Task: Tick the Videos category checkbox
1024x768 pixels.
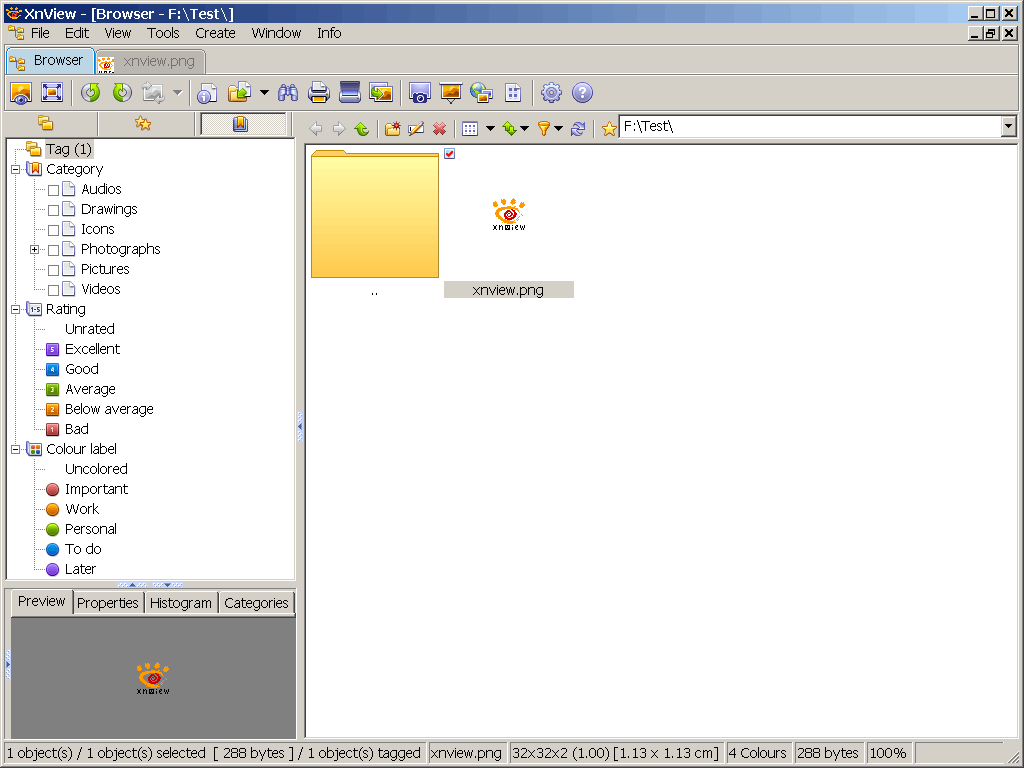Action: pyautogui.click(x=54, y=290)
